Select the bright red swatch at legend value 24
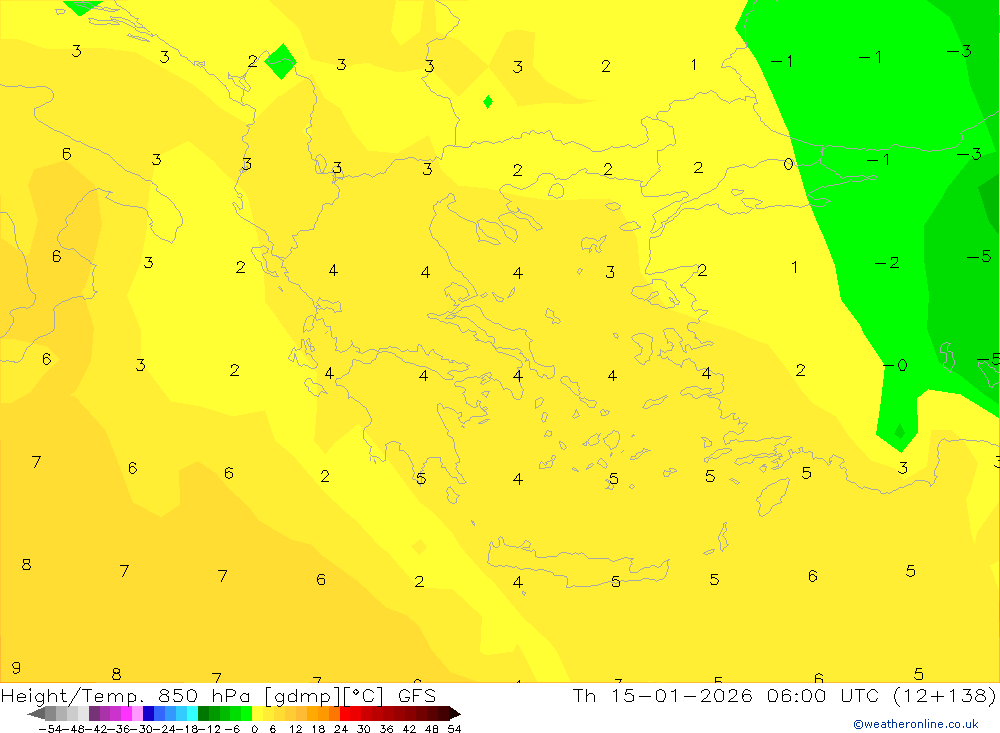 345,714
